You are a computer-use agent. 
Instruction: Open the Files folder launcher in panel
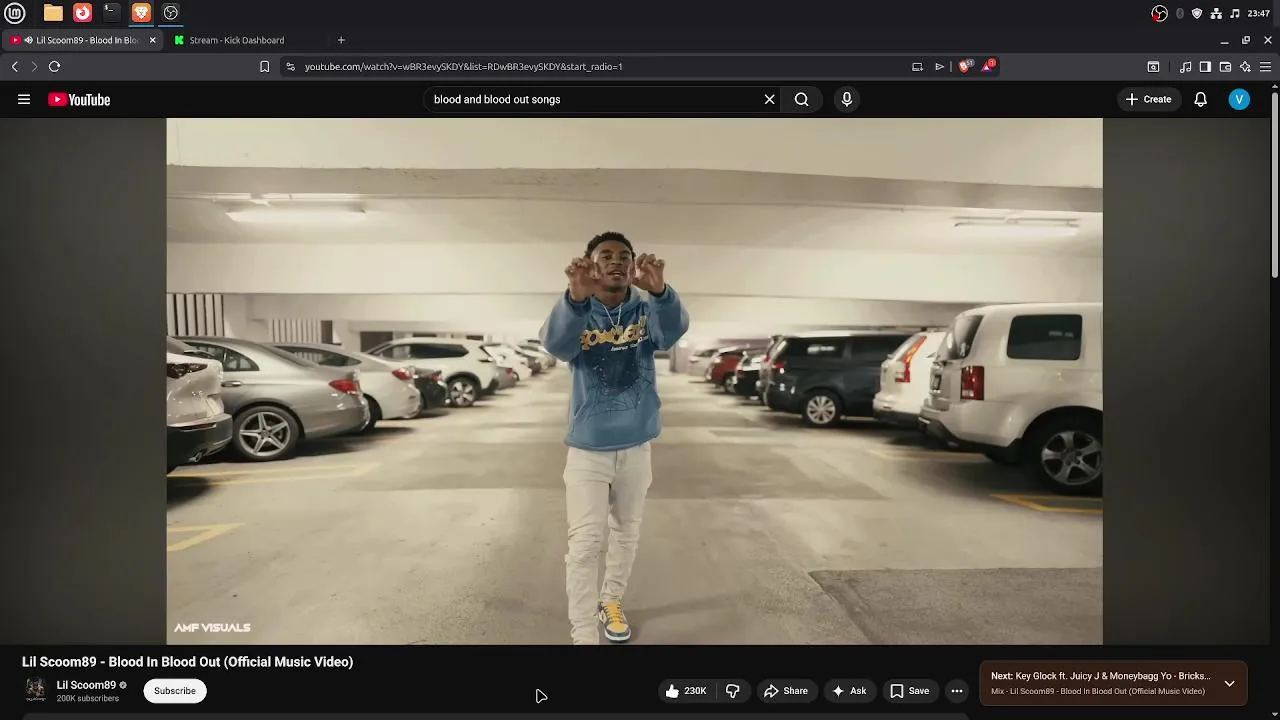(53, 13)
